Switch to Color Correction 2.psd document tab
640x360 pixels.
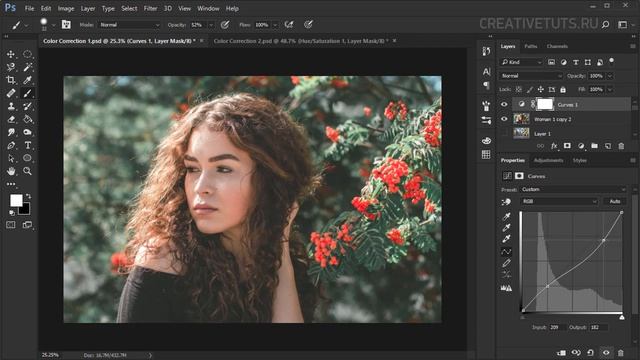point(301,41)
